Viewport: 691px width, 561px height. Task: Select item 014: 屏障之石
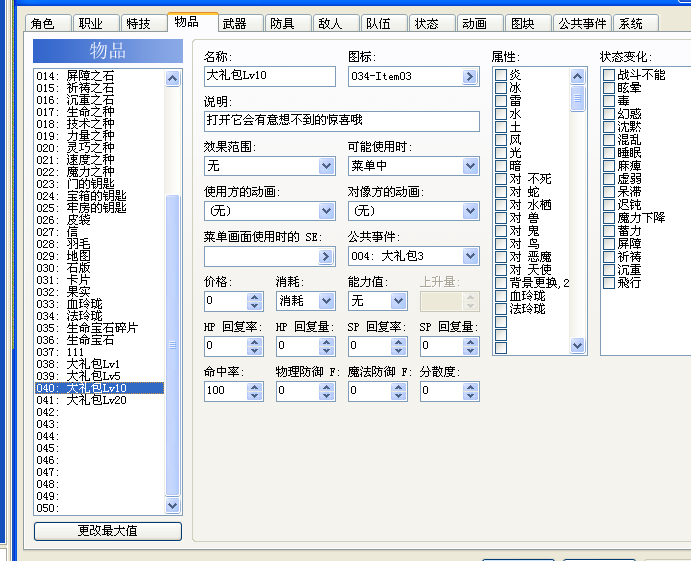[x=100, y=76]
